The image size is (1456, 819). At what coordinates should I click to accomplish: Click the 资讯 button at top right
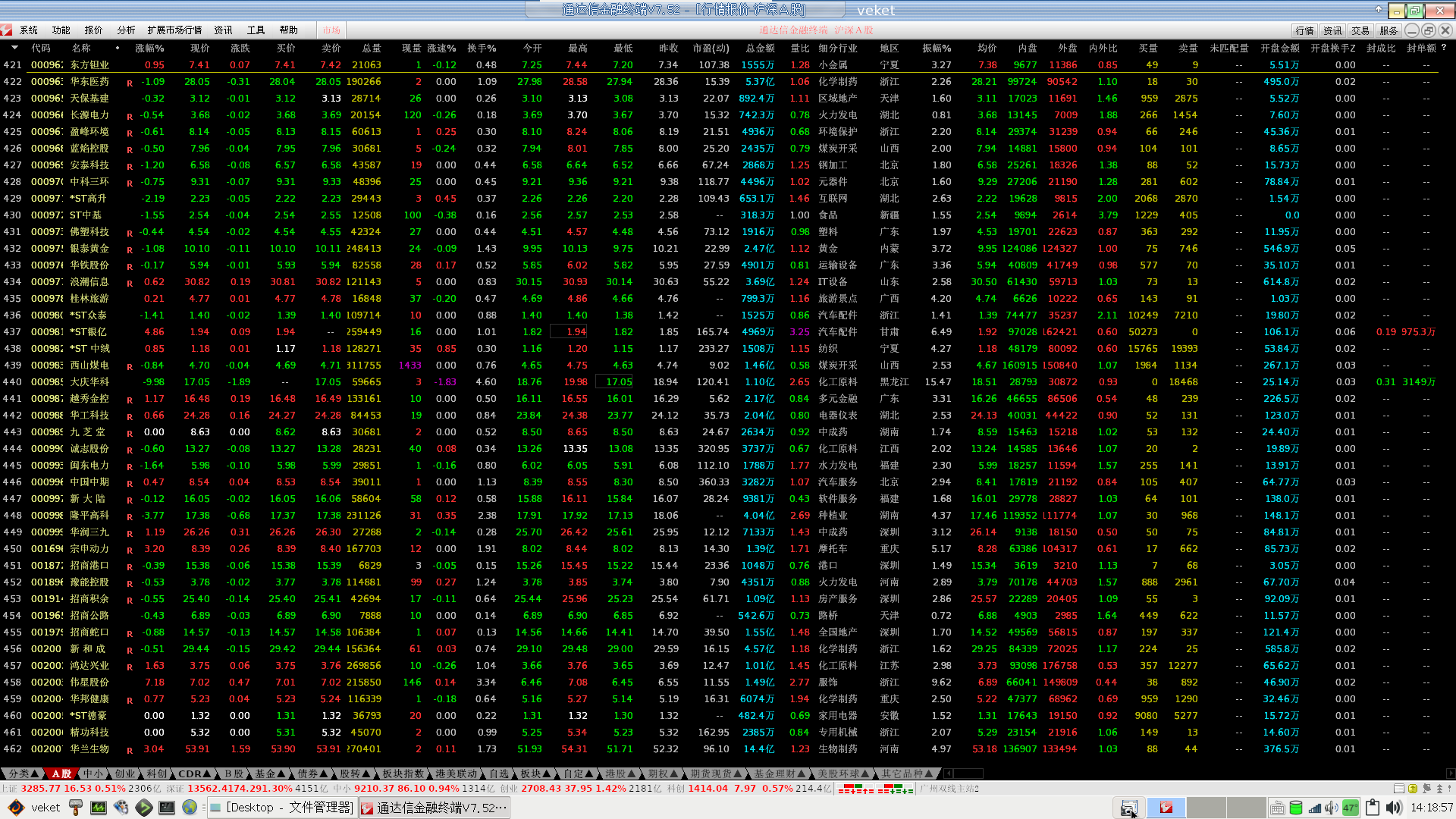tap(1333, 30)
